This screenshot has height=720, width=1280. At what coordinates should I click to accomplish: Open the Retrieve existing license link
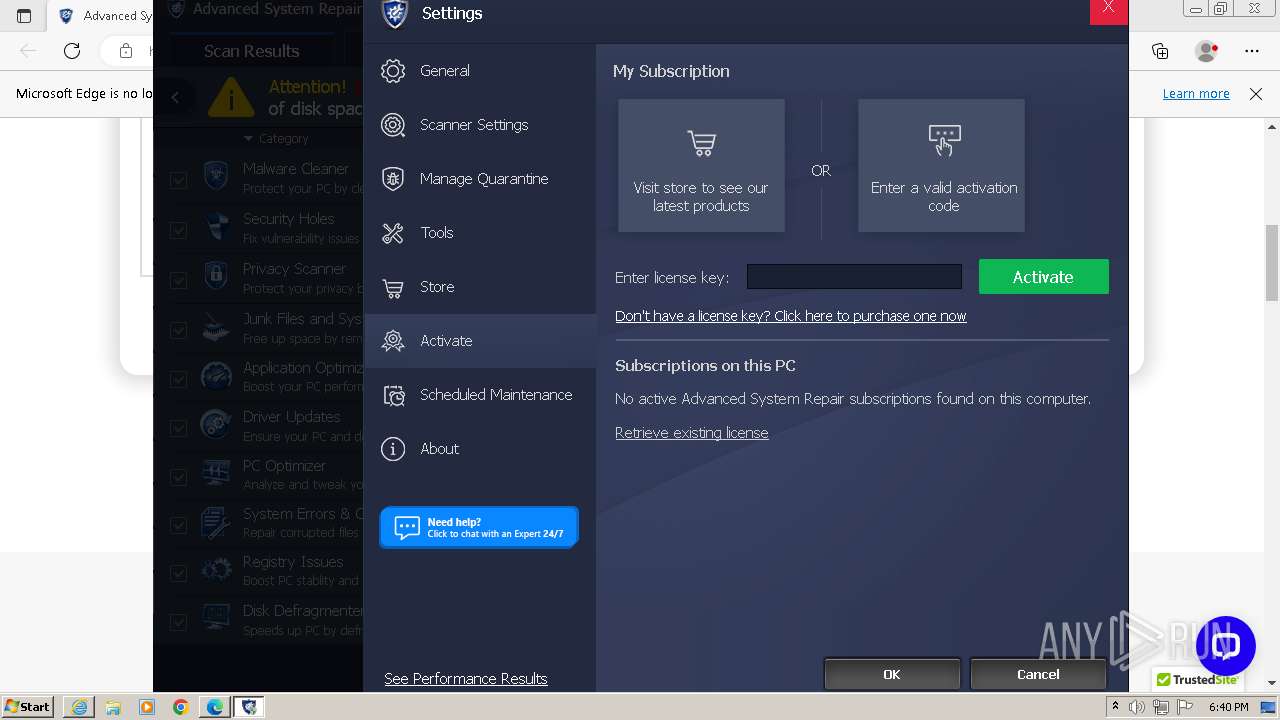(x=691, y=433)
